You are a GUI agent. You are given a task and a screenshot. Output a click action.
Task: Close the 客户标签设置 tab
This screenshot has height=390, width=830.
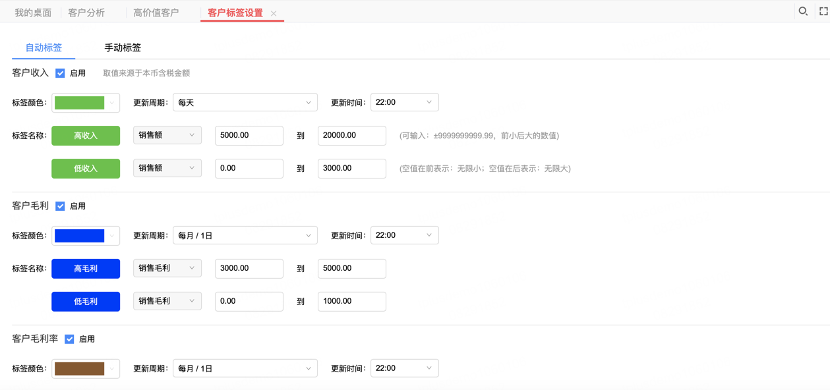273,14
